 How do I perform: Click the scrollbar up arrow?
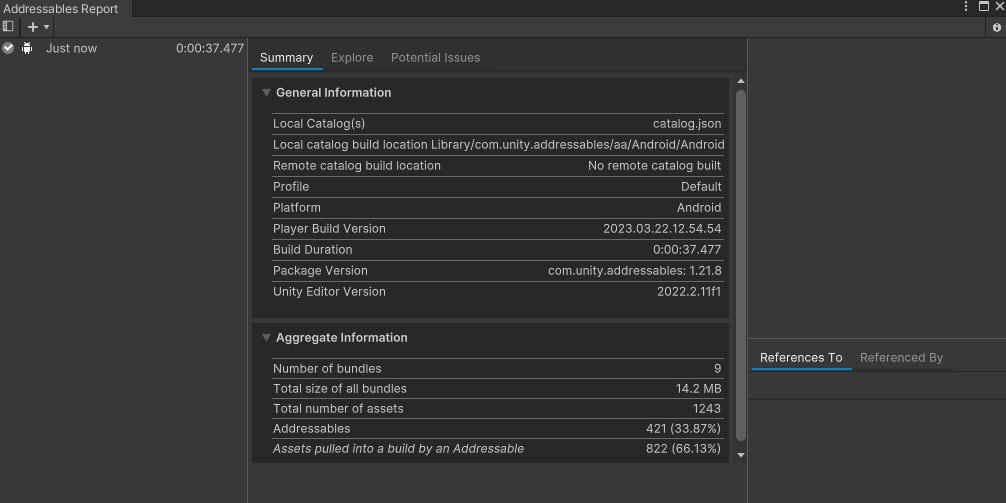[x=741, y=81]
